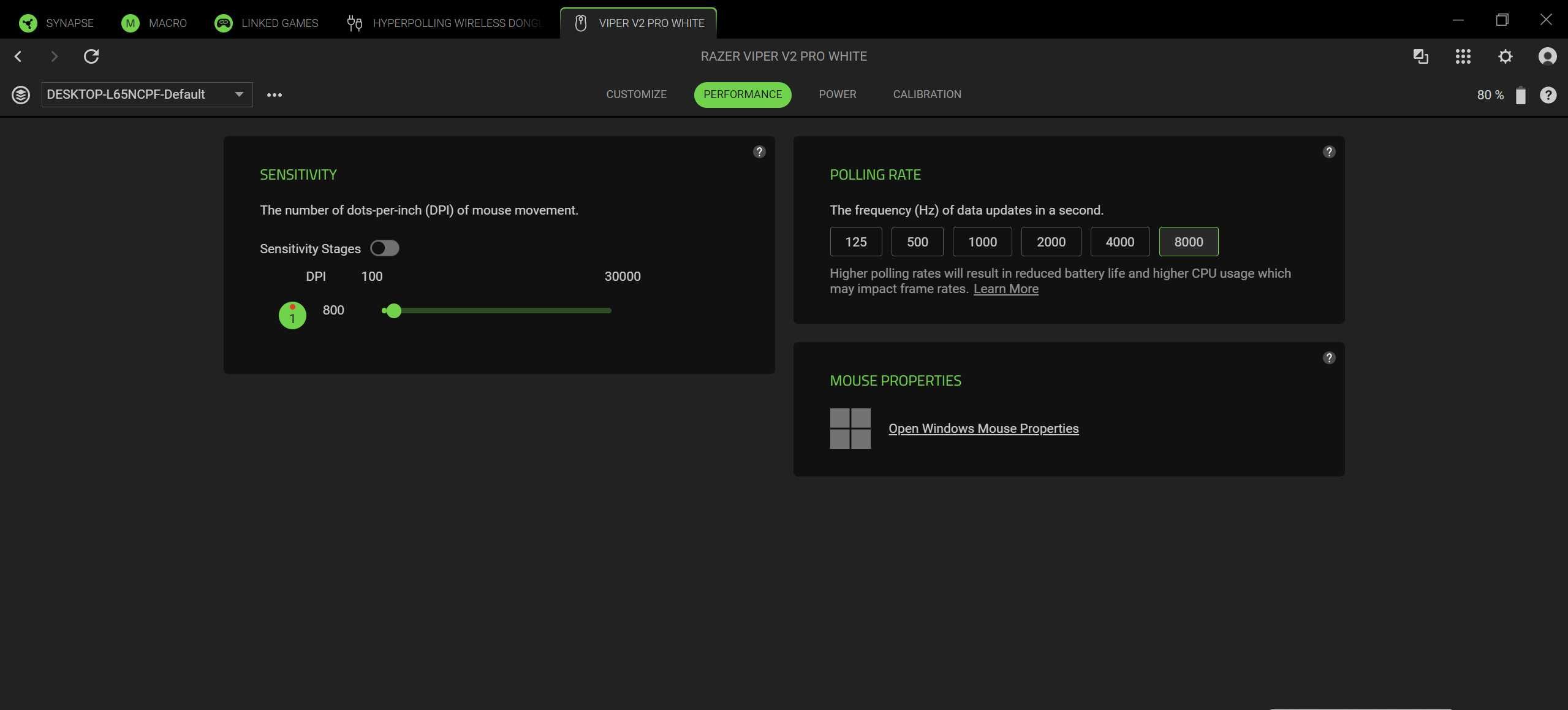1568x710 pixels.
Task: Open the modules grid icon
Action: (x=1463, y=56)
